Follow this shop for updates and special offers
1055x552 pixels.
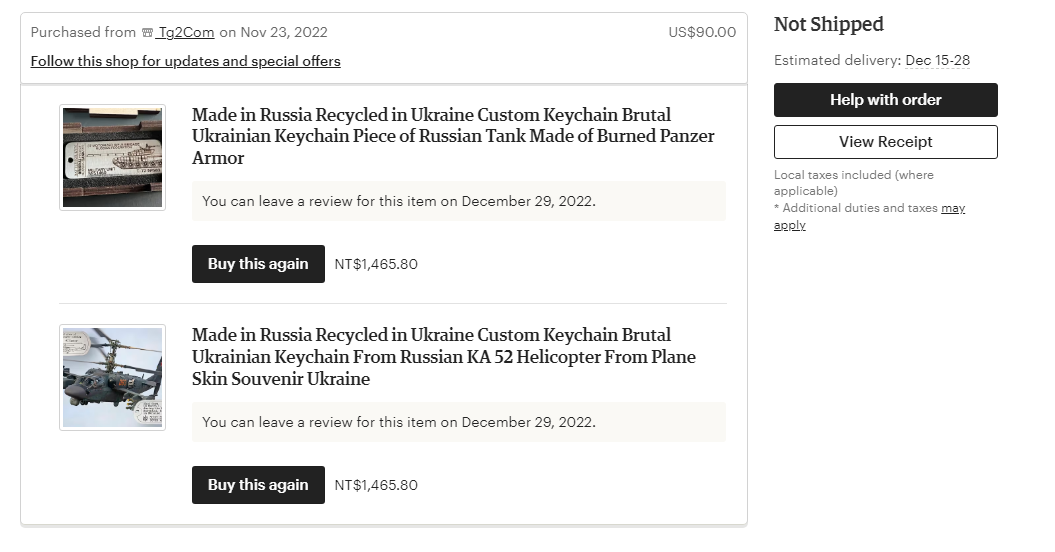click(186, 61)
